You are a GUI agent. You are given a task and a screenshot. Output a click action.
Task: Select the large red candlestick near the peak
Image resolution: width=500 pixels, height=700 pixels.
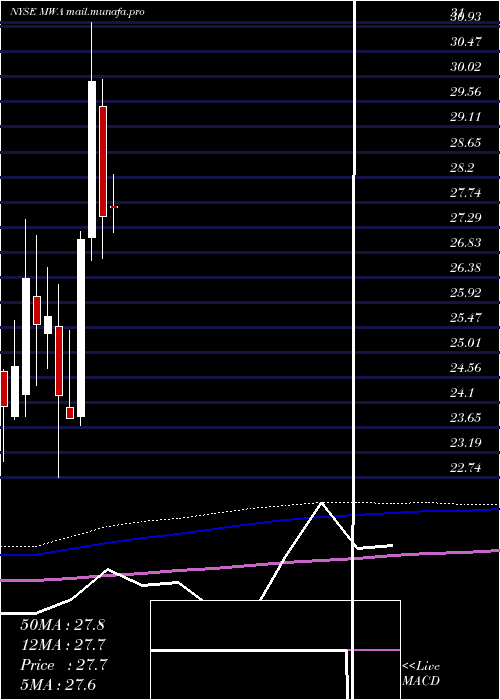pyautogui.click(x=103, y=161)
